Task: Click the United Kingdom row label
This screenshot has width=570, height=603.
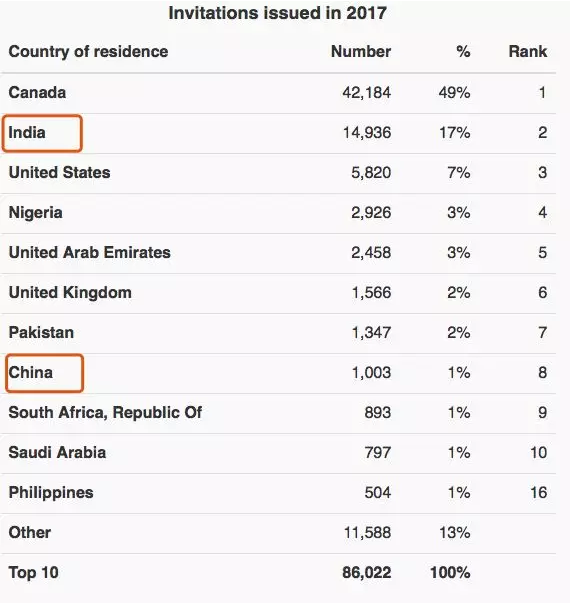Action: click(70, 293)
